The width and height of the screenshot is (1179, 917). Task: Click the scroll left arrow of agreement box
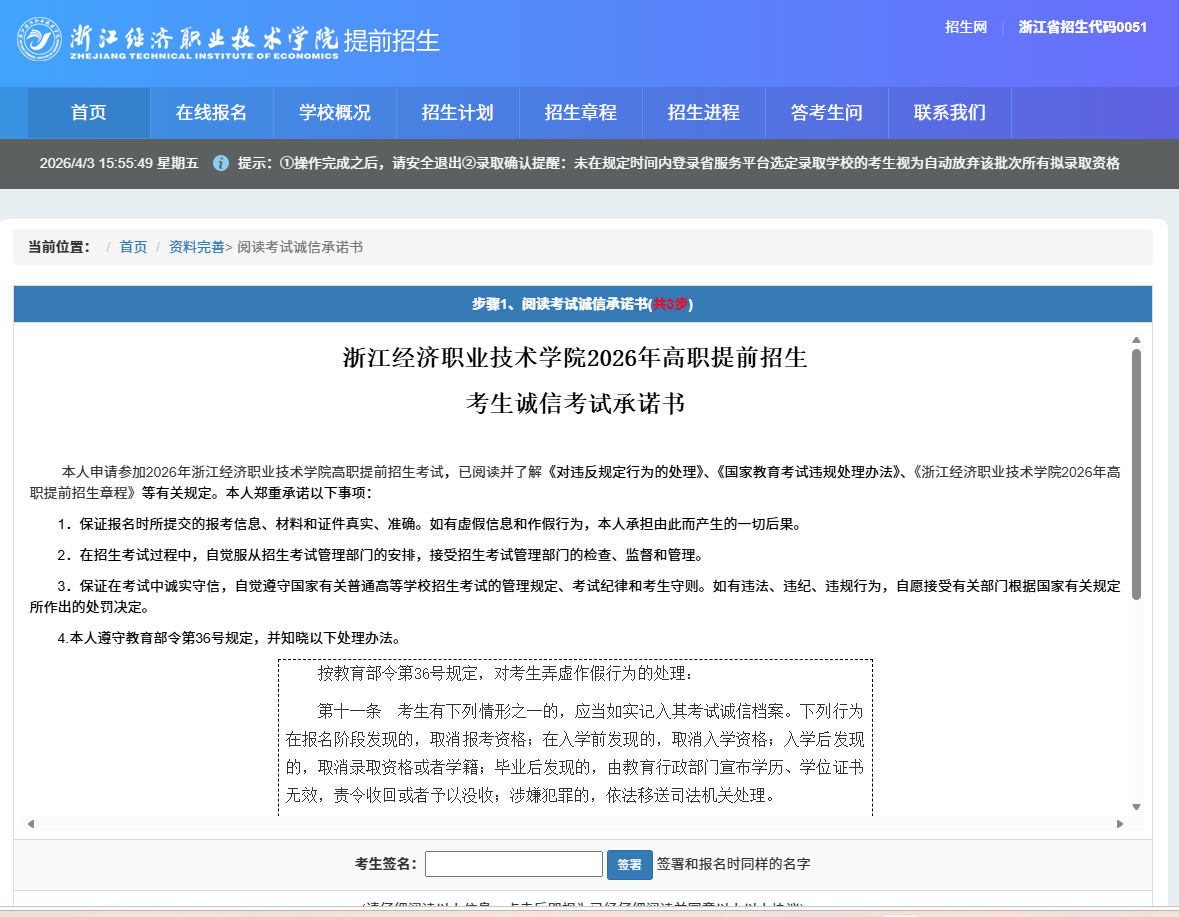pos(30,824)
